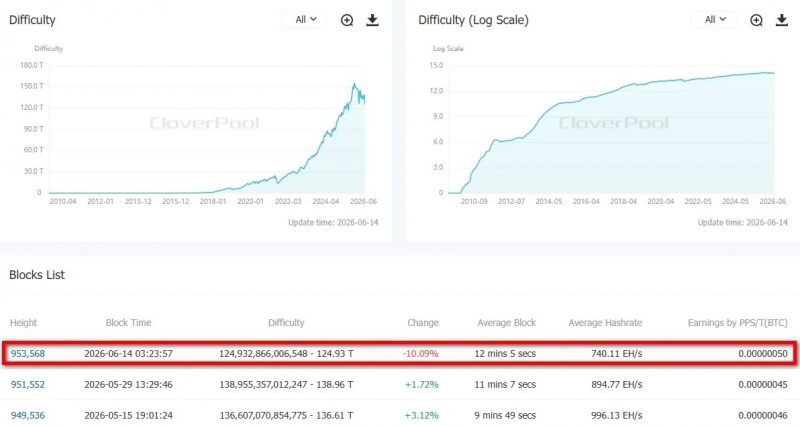Click the +3.12% change value
The image size is (800, 426).
pyautogui.click(x=422, y=415)
